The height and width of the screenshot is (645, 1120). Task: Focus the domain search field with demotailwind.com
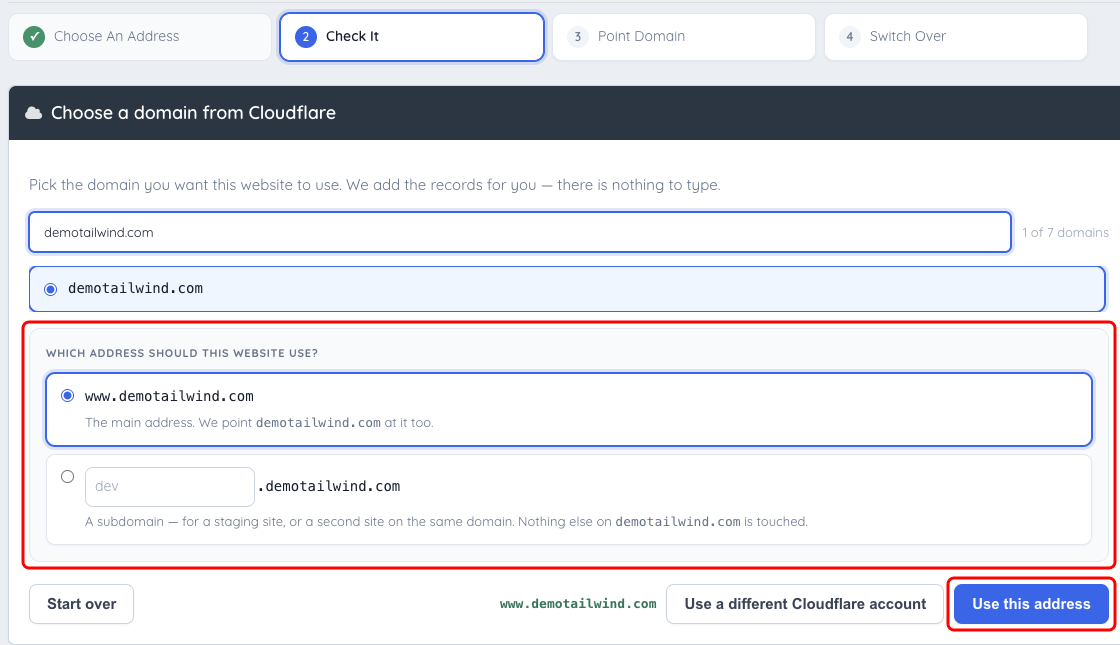[520, 232]
